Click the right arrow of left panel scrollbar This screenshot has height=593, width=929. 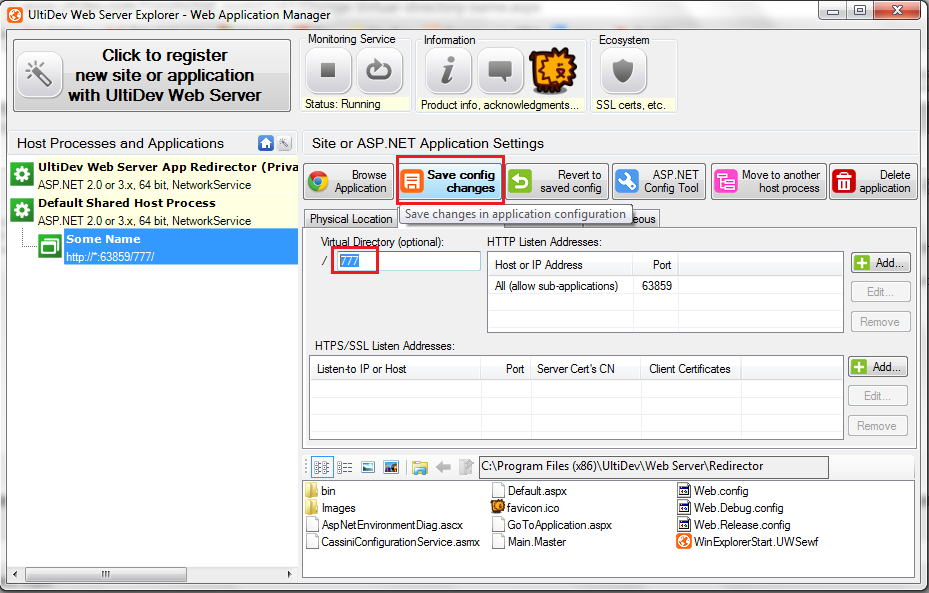click(x=289, y=574)
